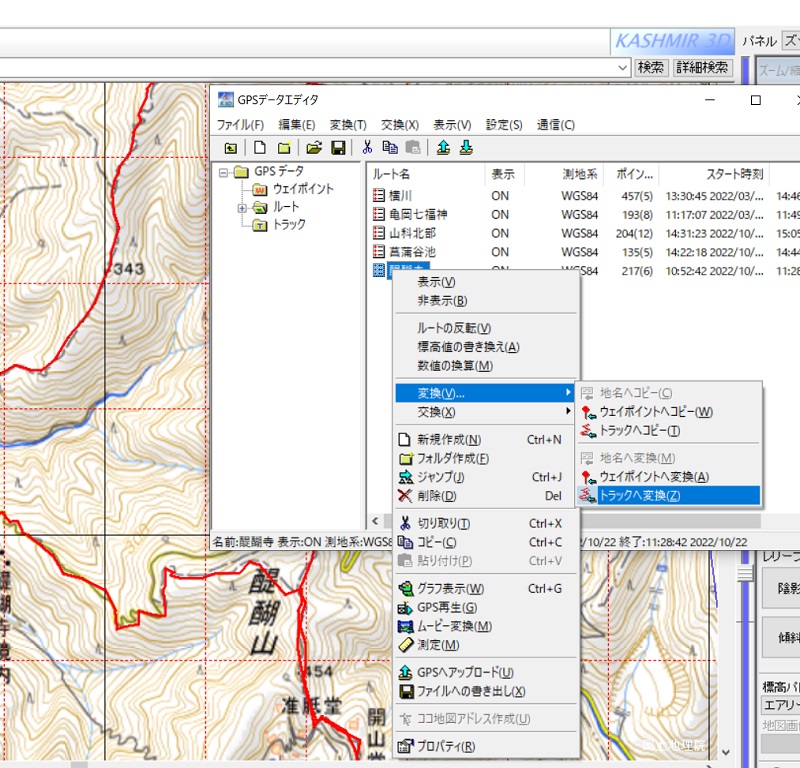
Task: Click the ウェイポイントへ変換 icon in submenu
Action: pos(588,477)
